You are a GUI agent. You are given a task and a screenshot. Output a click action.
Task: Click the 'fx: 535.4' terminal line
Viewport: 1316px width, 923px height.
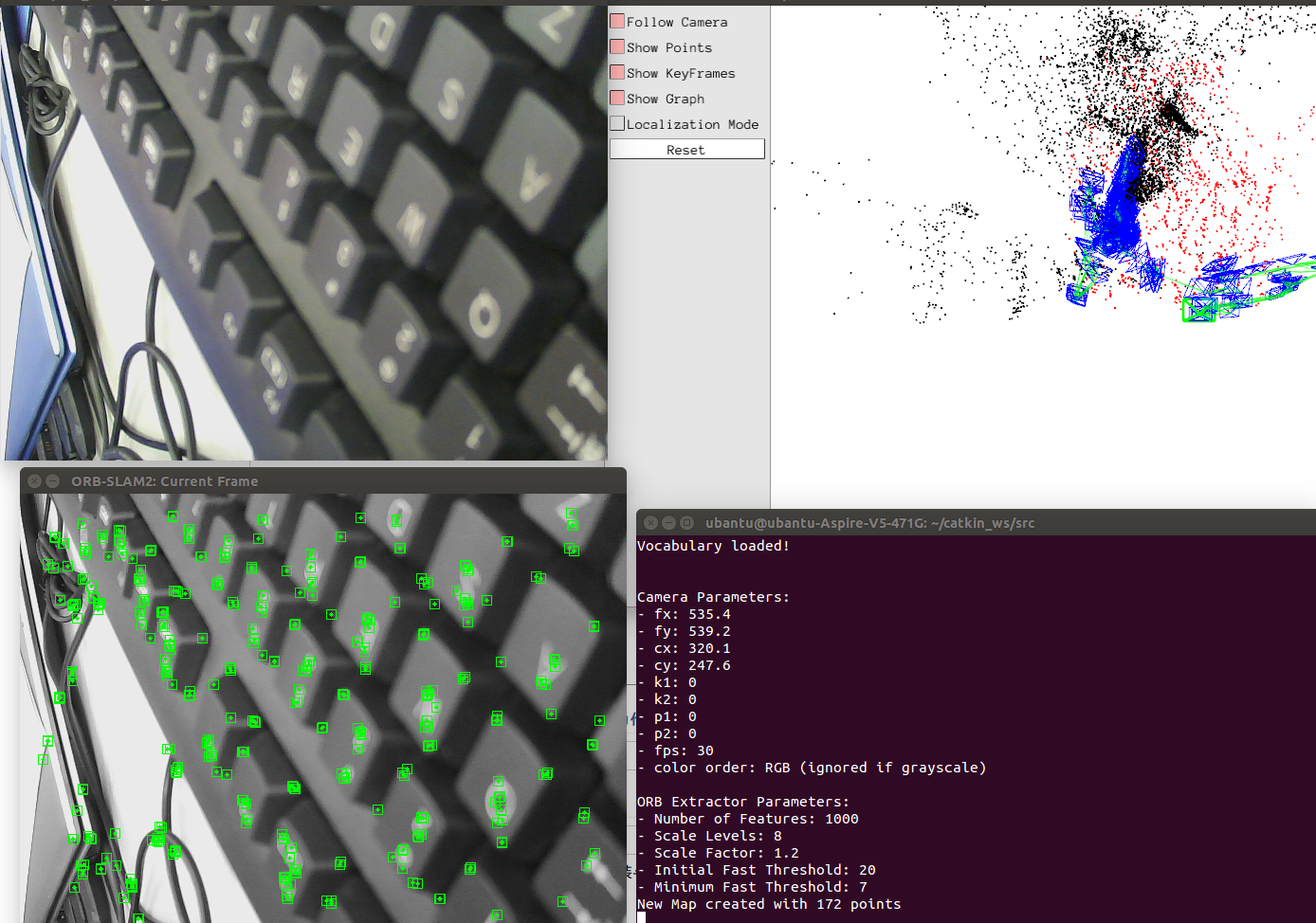pyautogui.click(x=684, y=614)
